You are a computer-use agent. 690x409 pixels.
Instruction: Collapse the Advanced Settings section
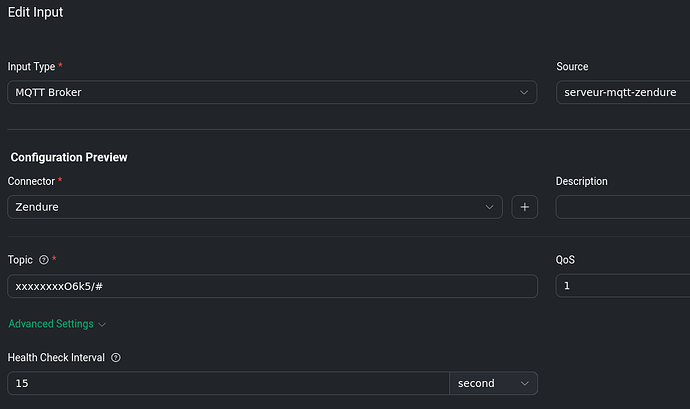coord(51,324)
